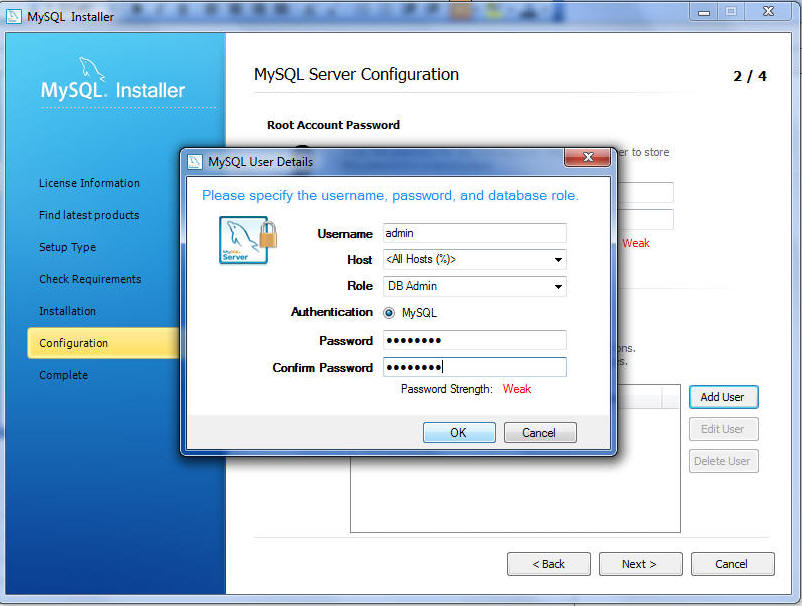Open the Check Requirements step

click(90, 279)
